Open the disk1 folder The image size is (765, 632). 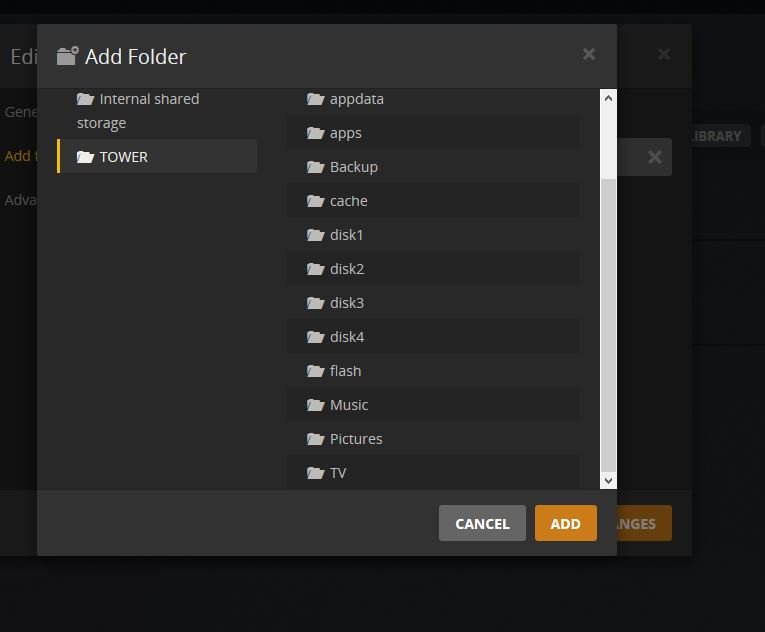pyautogui.click(x=433, y=235)
